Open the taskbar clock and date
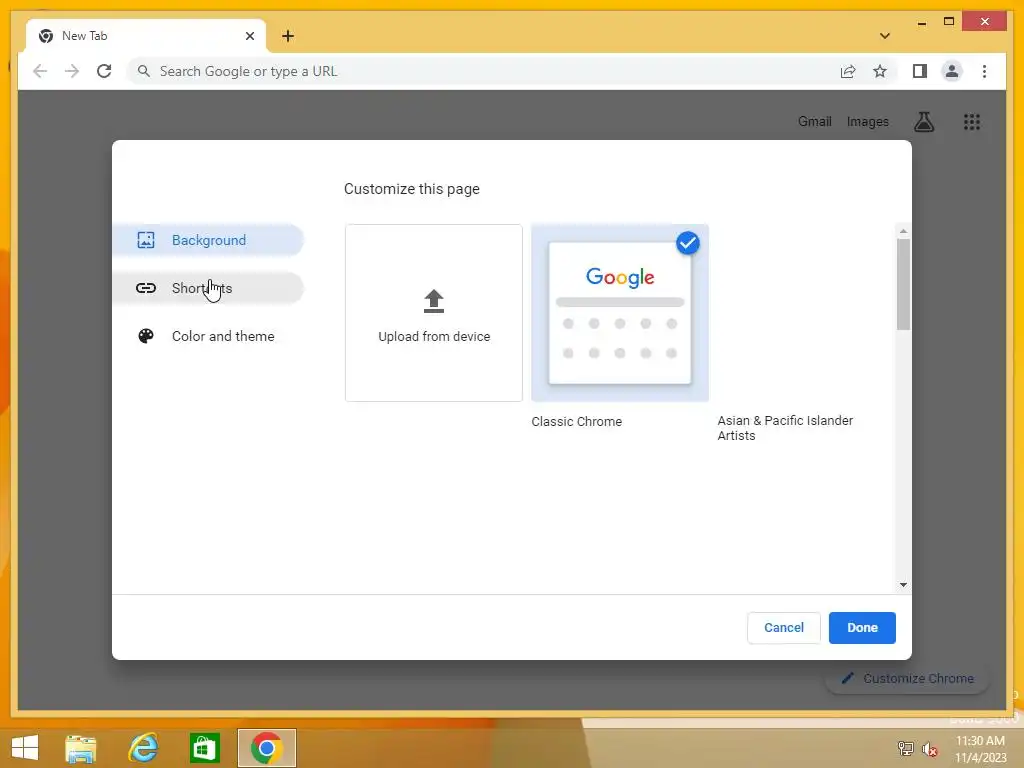The image size is (1024, 768). coord(980,749)
